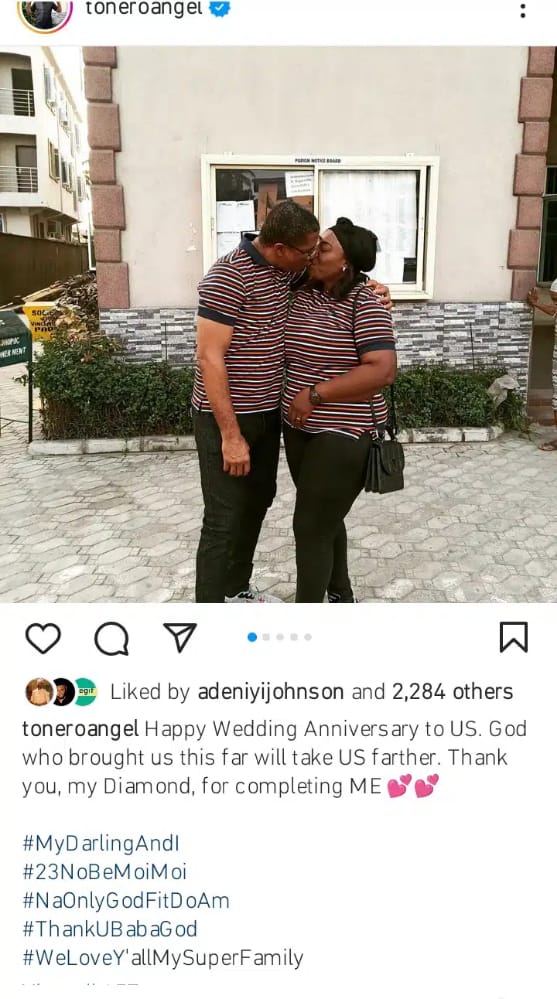Go to second carousel dot
This screenshot has width=557, height=999.
pyautogui.click(x=266, y=637)
